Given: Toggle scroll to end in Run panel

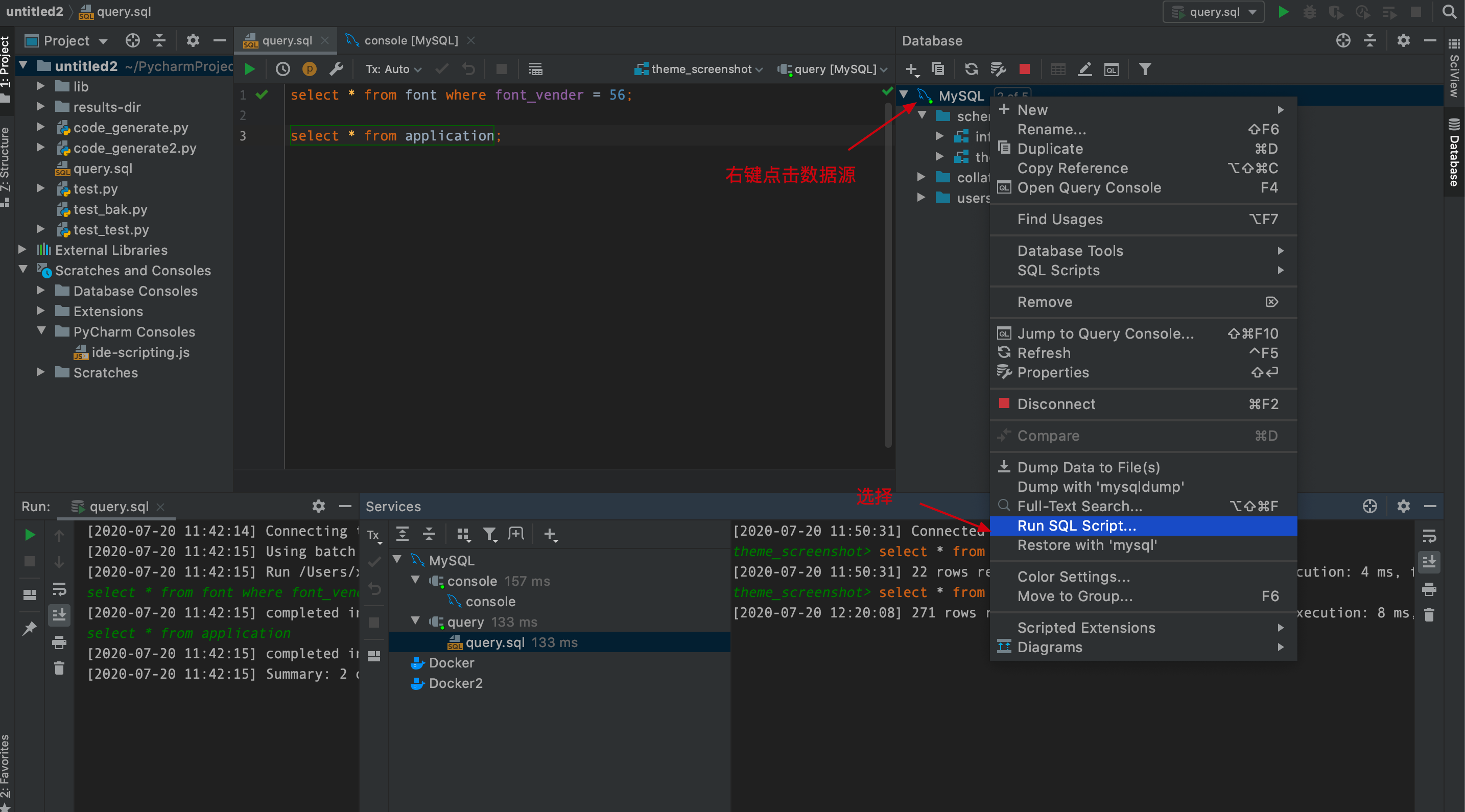Looking at the screenshot, I should [59, 615].
